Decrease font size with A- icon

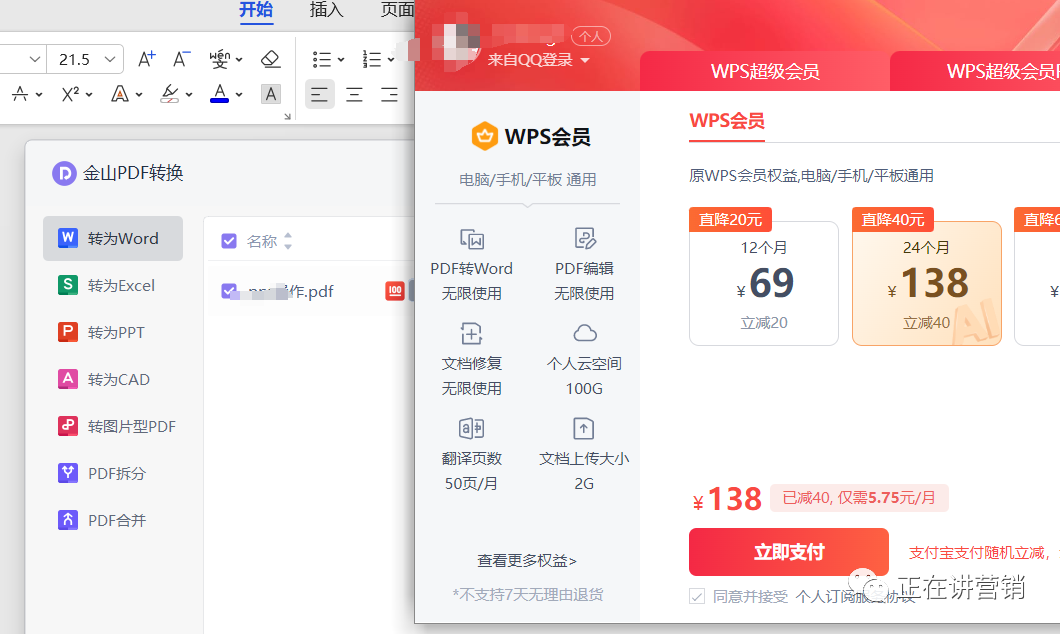181,59
